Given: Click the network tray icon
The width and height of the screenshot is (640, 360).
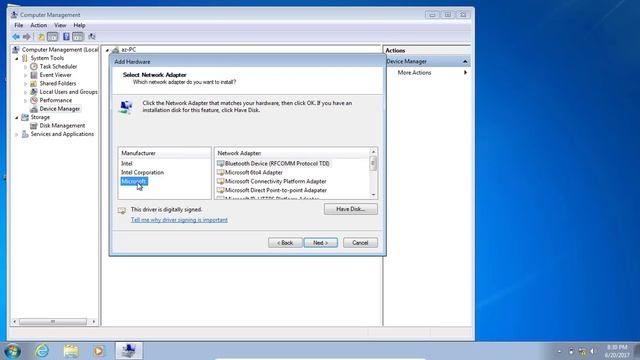Looking at the screenshot, I should (582, 351).
